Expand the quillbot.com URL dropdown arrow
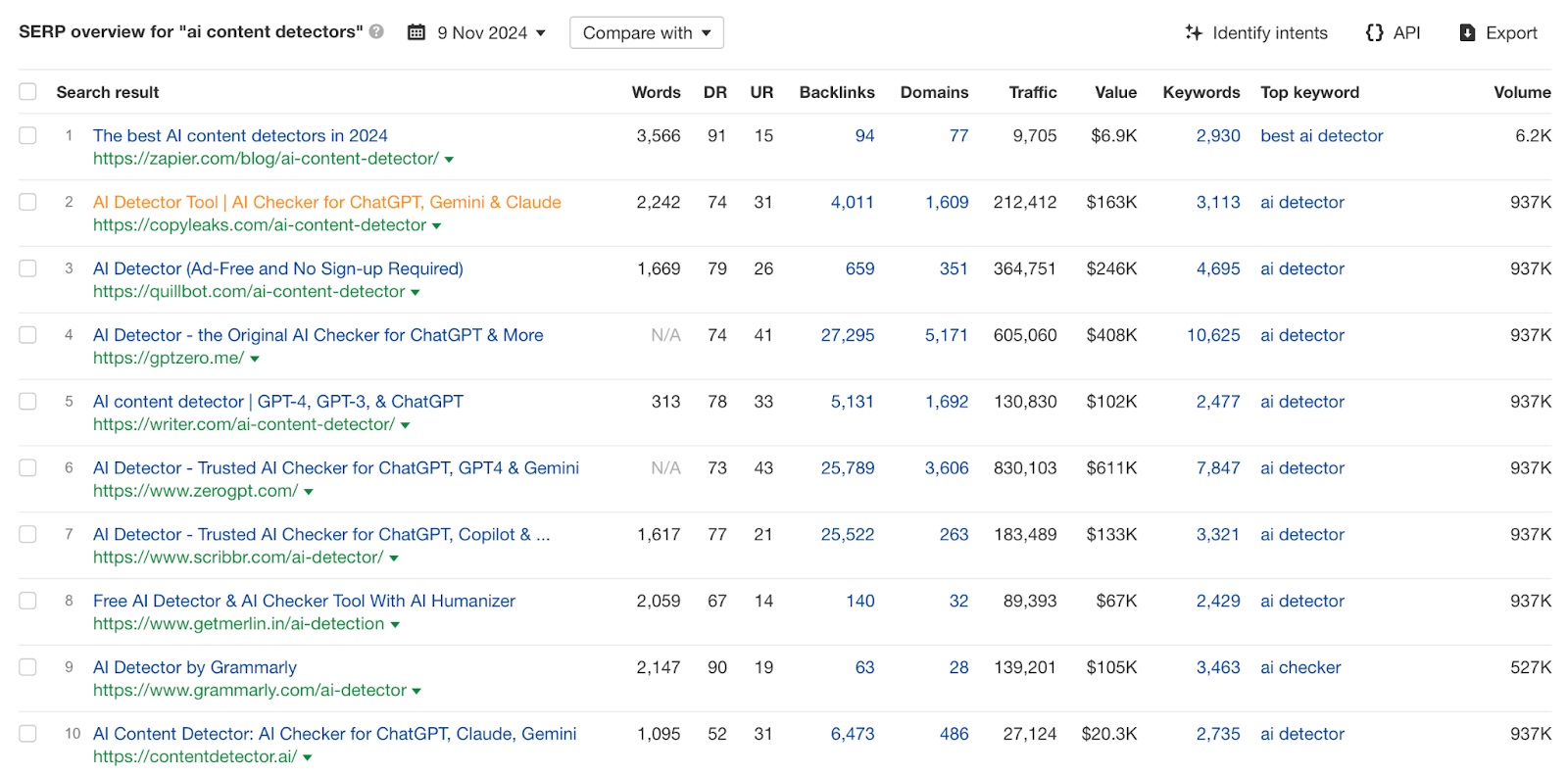Screen dimensions: 1568x776 click(415, 293)
